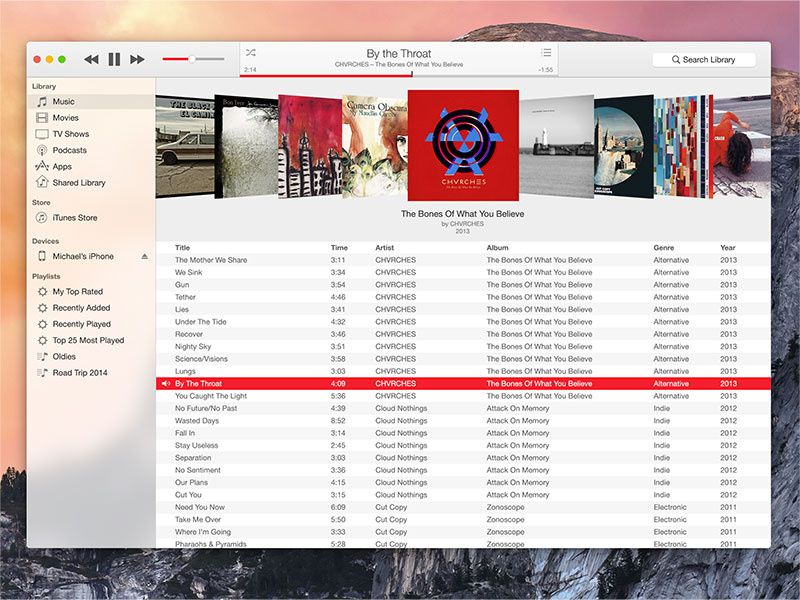Sort by the Genre column header
Image resolution: width=800 pixels, height=600 pixels.
point(664,247)
